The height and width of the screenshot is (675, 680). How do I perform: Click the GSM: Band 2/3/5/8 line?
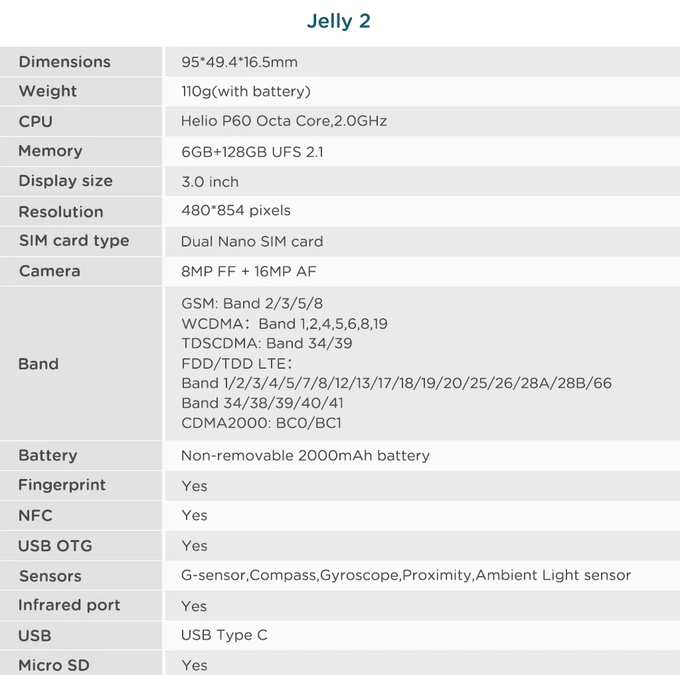click(252, 303)
